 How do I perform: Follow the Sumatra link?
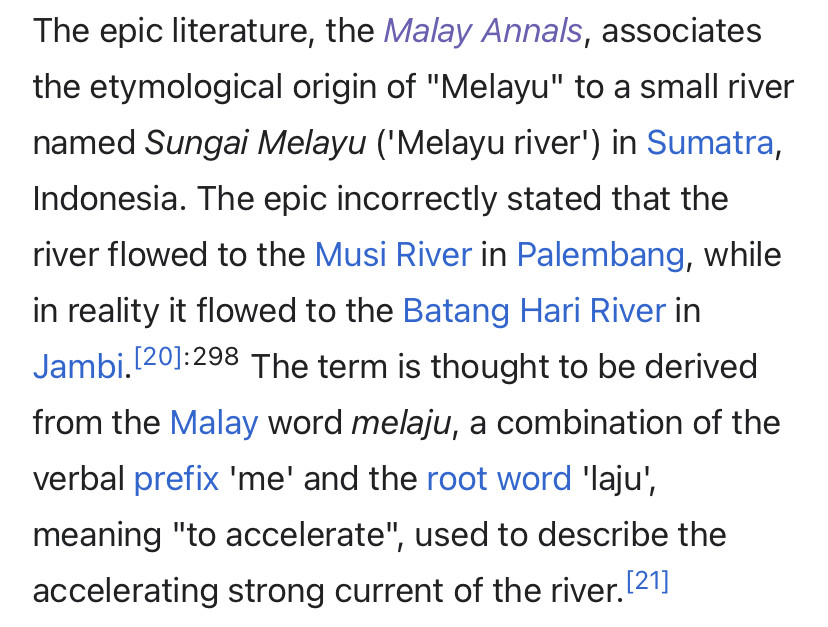click(710, 143)
